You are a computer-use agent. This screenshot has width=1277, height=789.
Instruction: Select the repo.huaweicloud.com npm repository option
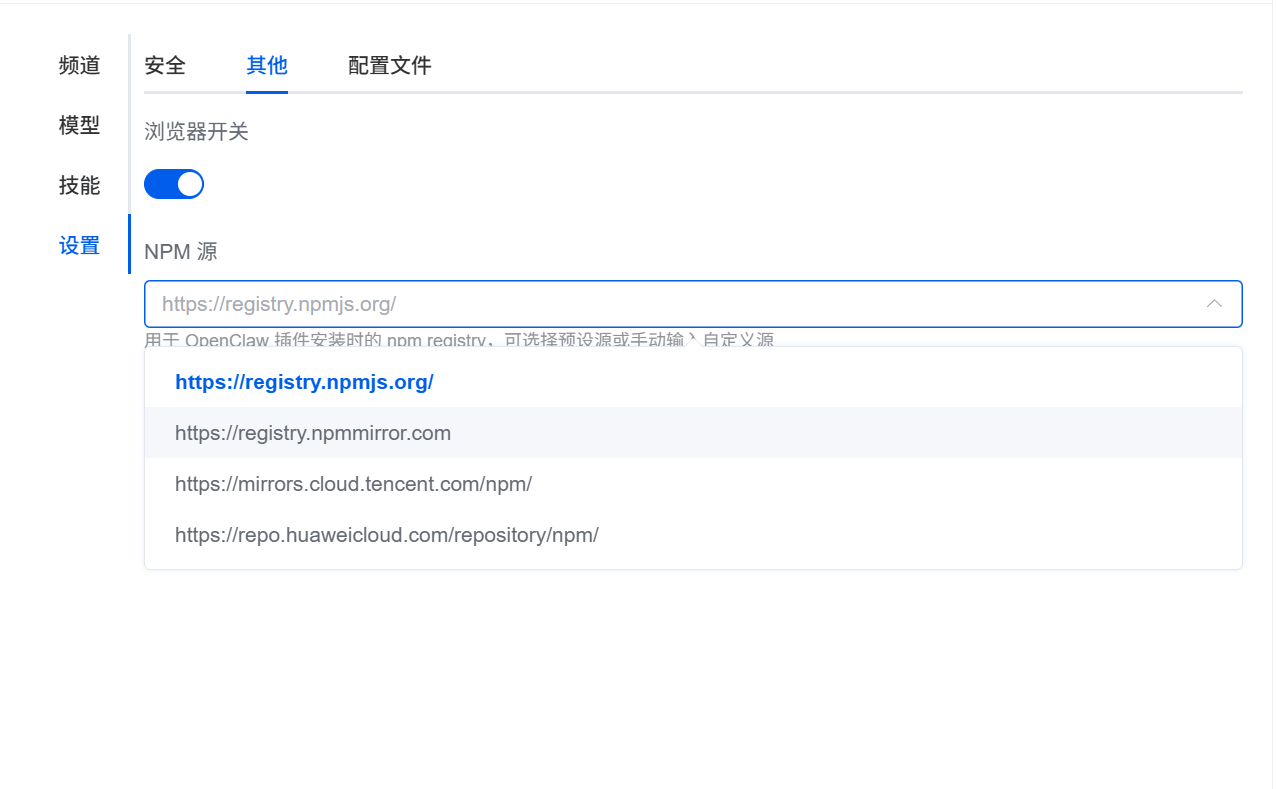click(x=386, y=535)
